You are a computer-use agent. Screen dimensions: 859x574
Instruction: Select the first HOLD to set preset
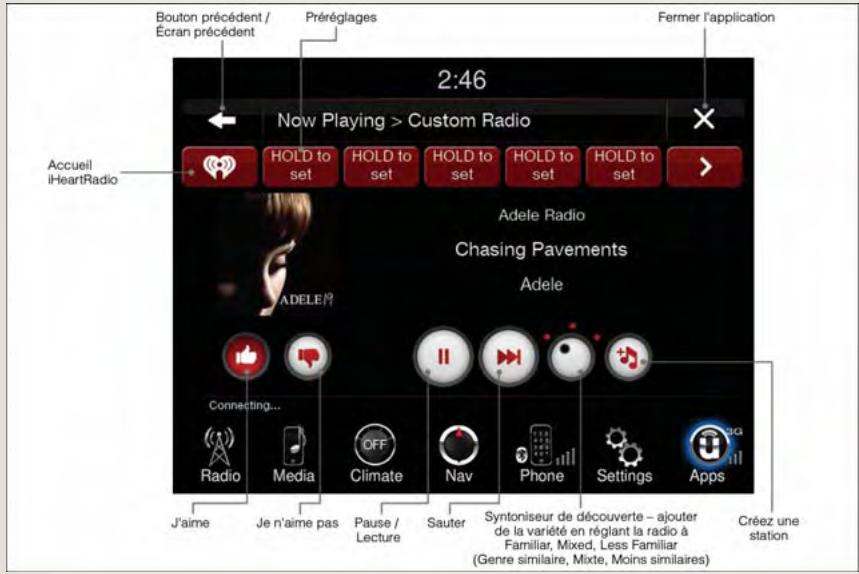click(300, 167)
